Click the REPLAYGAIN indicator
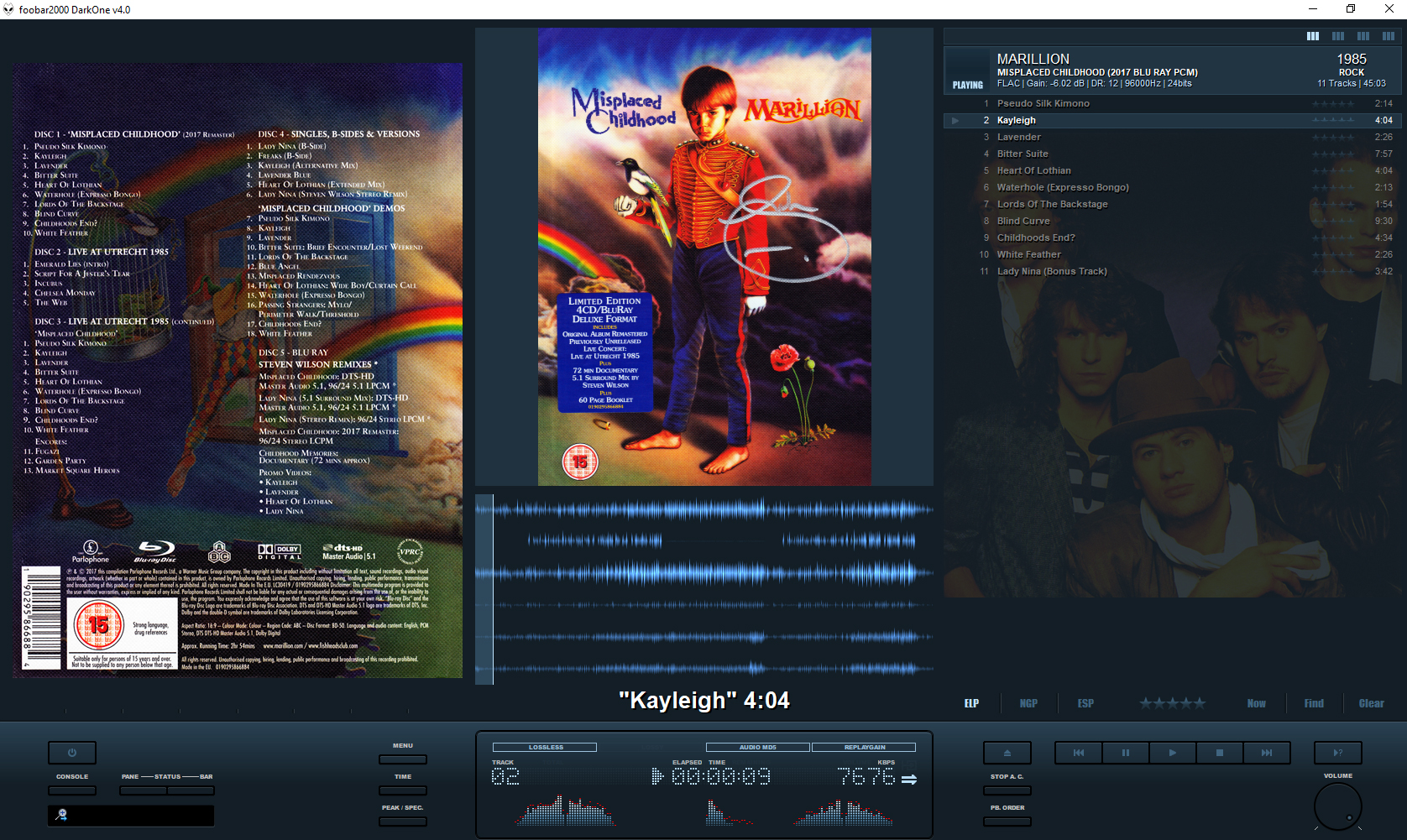This screenshot has height=840, width=1407. coord(864,747)
